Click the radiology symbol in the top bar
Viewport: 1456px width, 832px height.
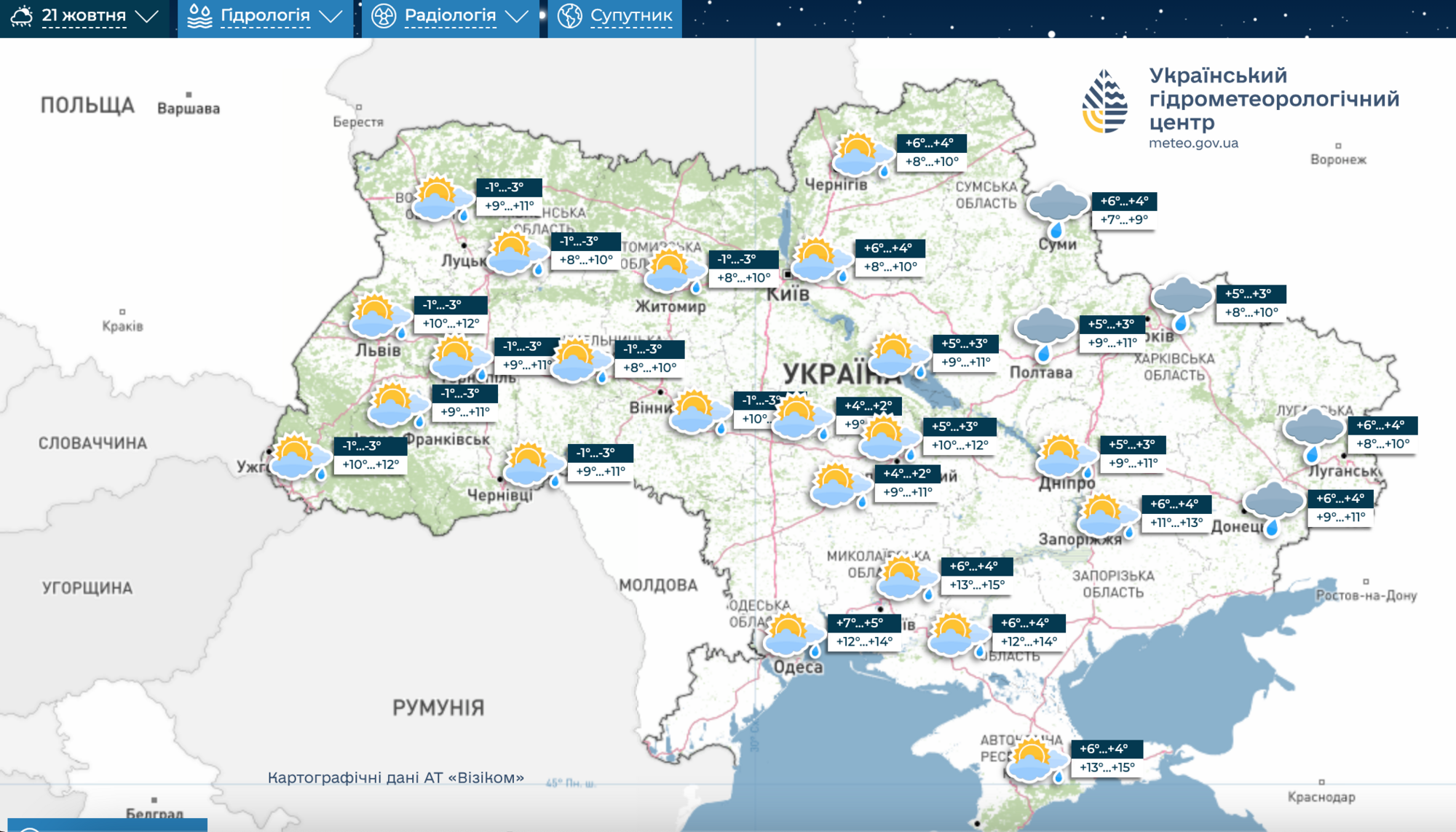[385, 15]
